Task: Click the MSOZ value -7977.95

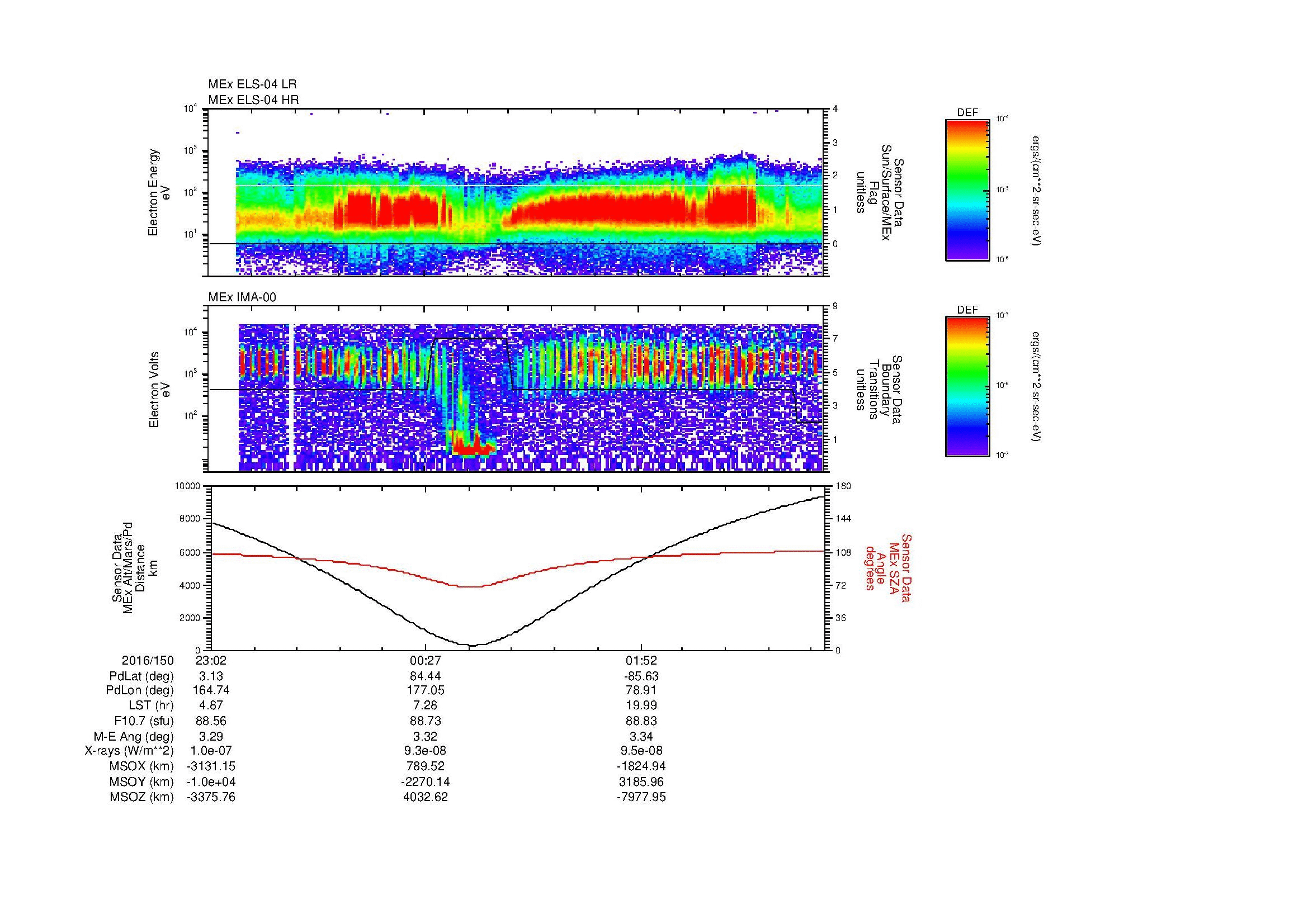Action: [641, 797]
